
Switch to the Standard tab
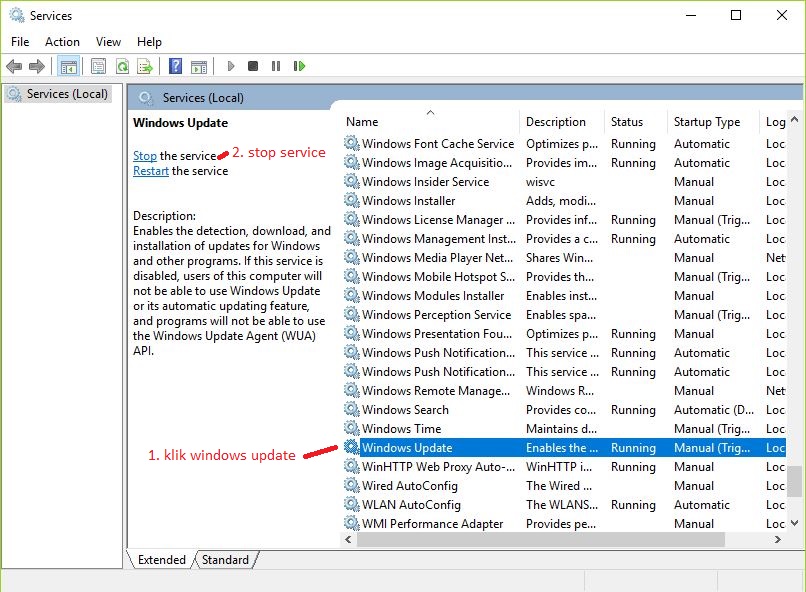(x=225, y=560)
